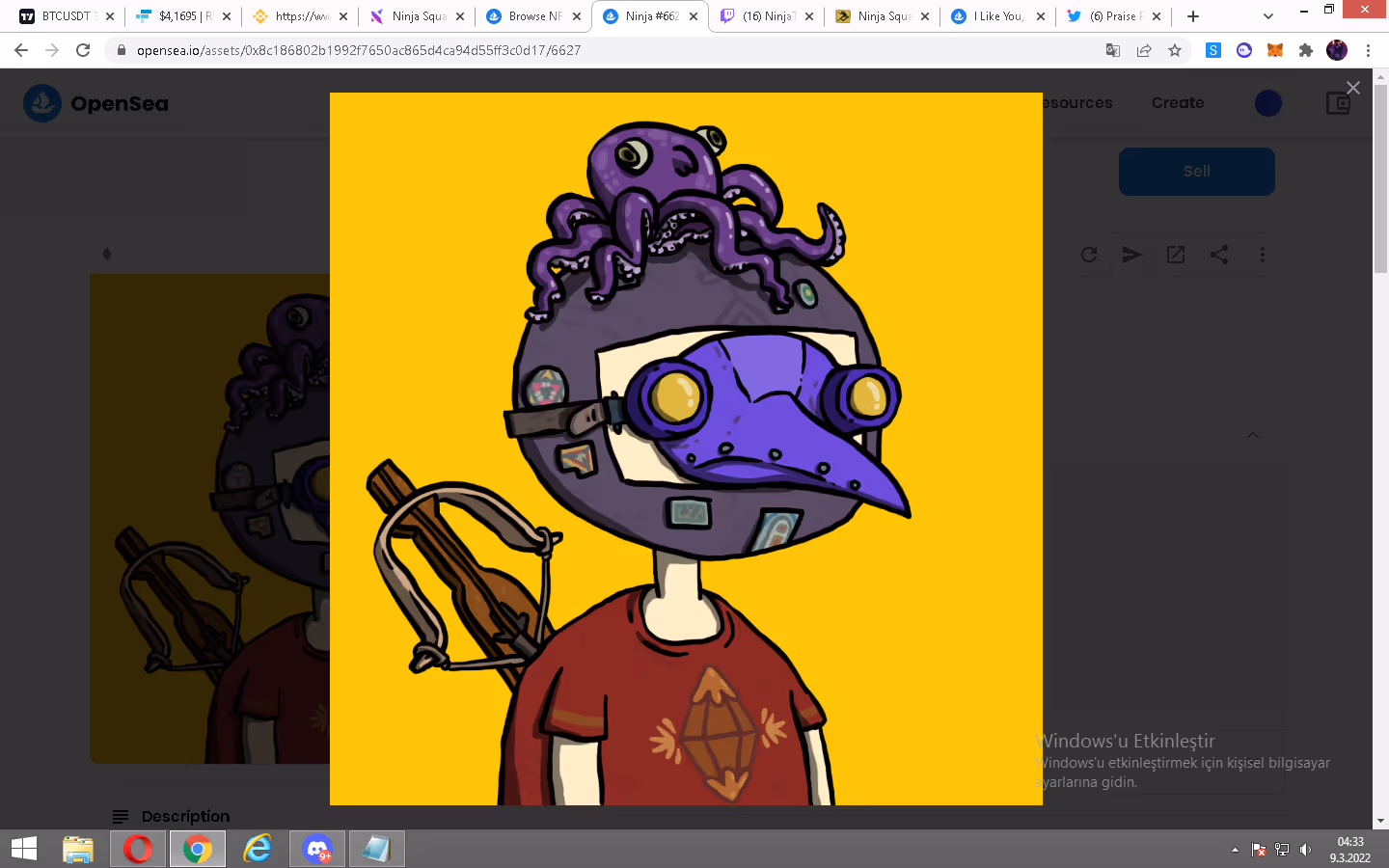Open the wallet icon in the header
This screenshot has height=868, width=1389.
[x=1339, y=103]
